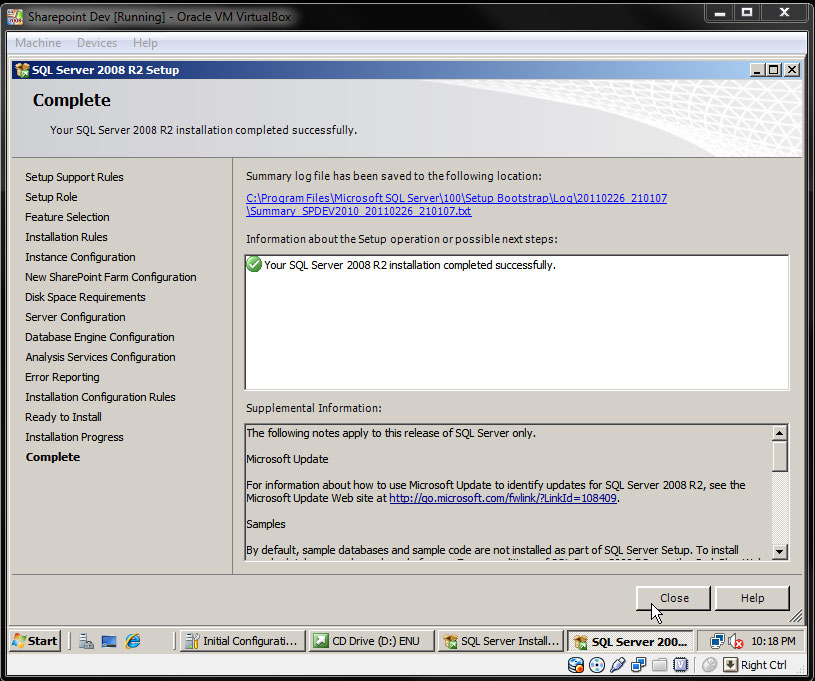815x681 pixels.
Task: Switch to Initial Configuration taskbar item
Action: (243, 641)
